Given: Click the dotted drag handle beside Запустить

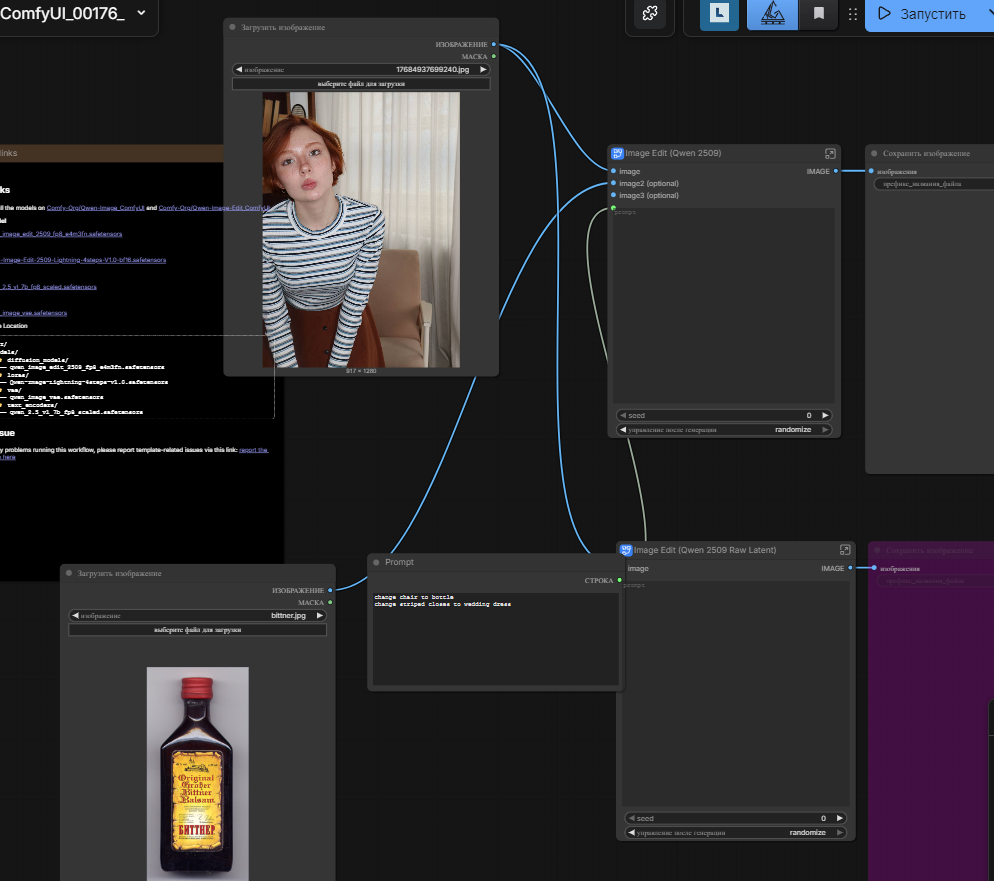Looking at the screenshot, I should pos(852,14).
